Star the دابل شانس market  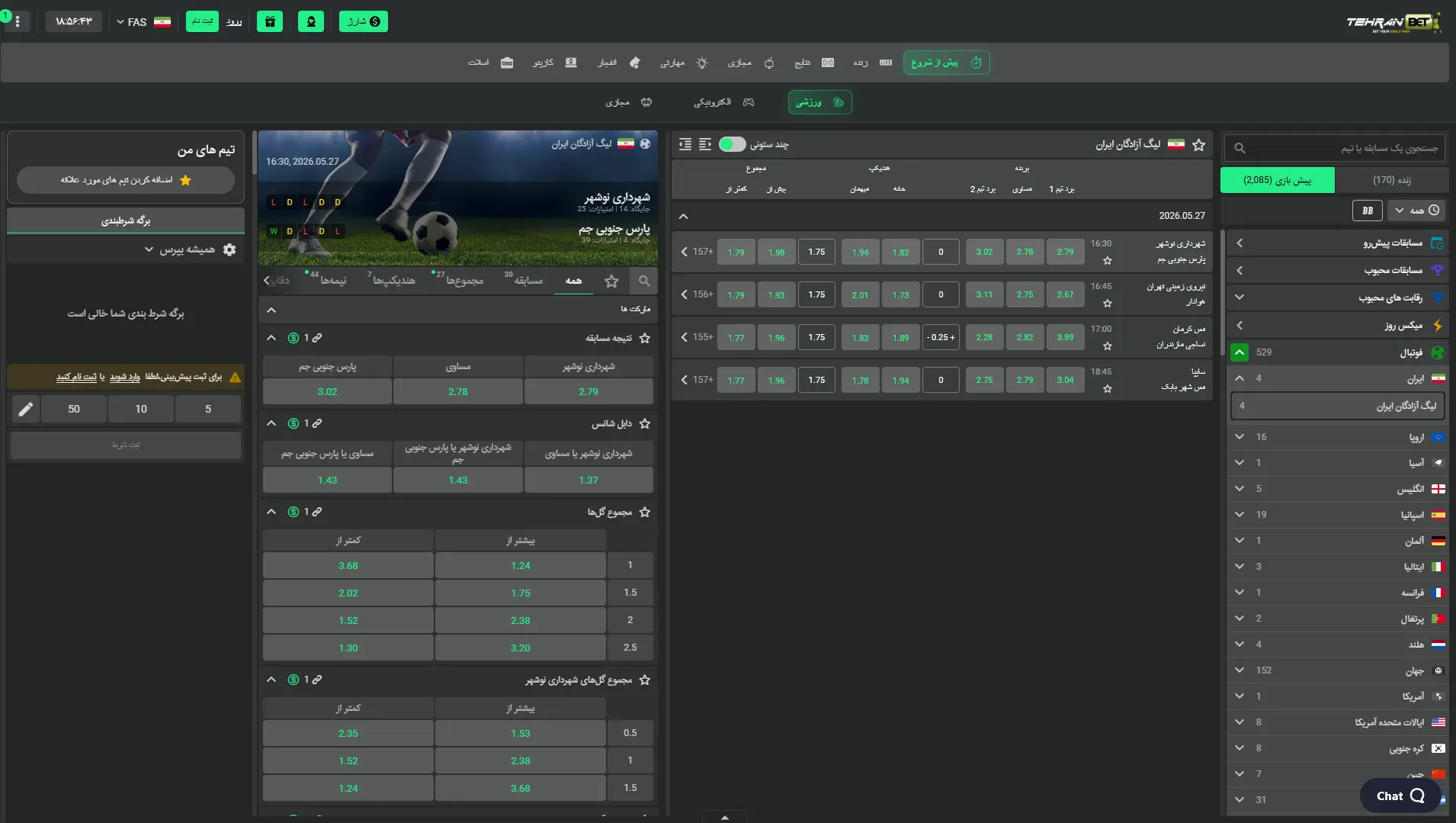coord(645,423)
